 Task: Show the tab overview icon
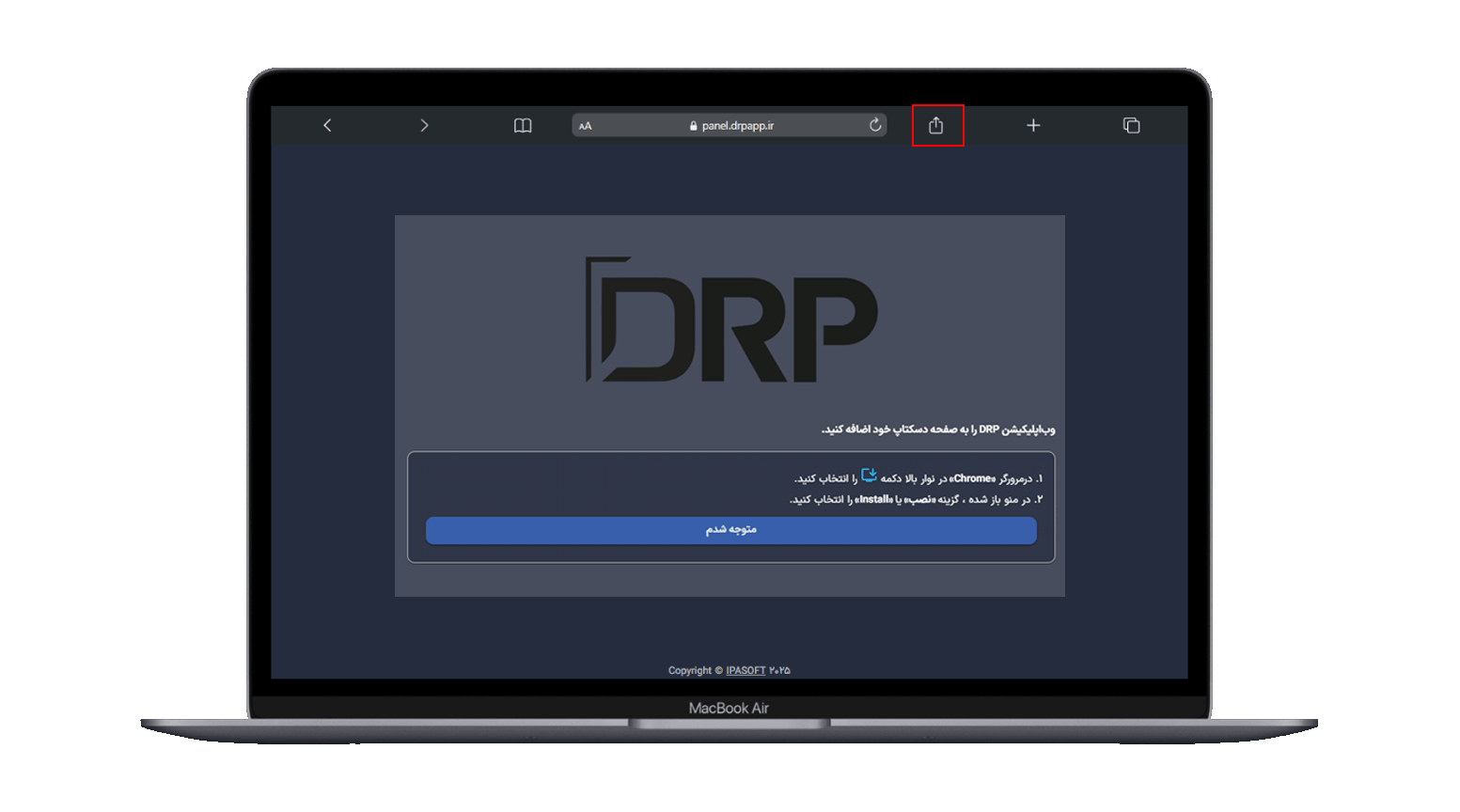1131,125
